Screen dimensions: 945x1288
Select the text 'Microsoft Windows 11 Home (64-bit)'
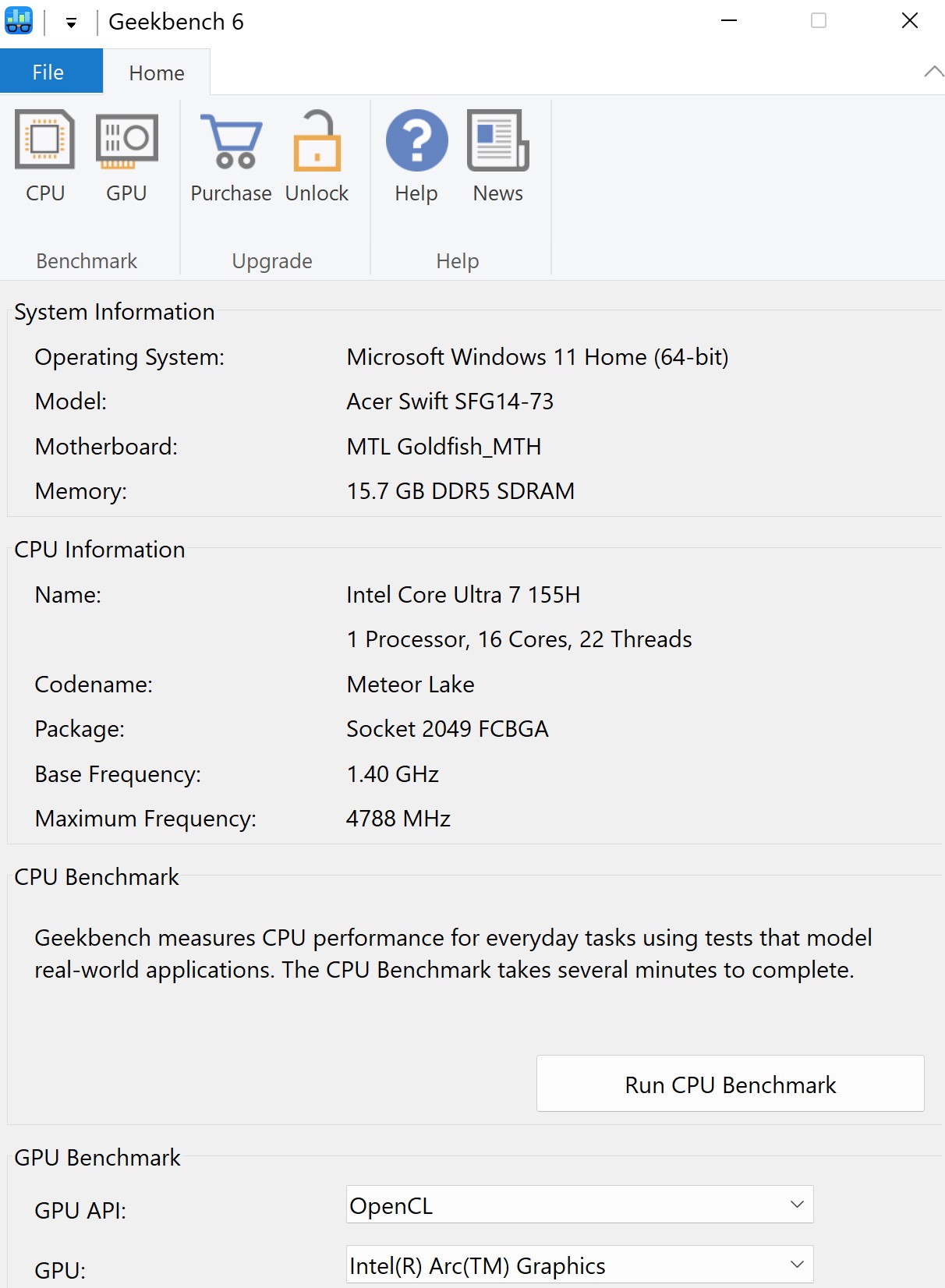click(x=538, y=357)
